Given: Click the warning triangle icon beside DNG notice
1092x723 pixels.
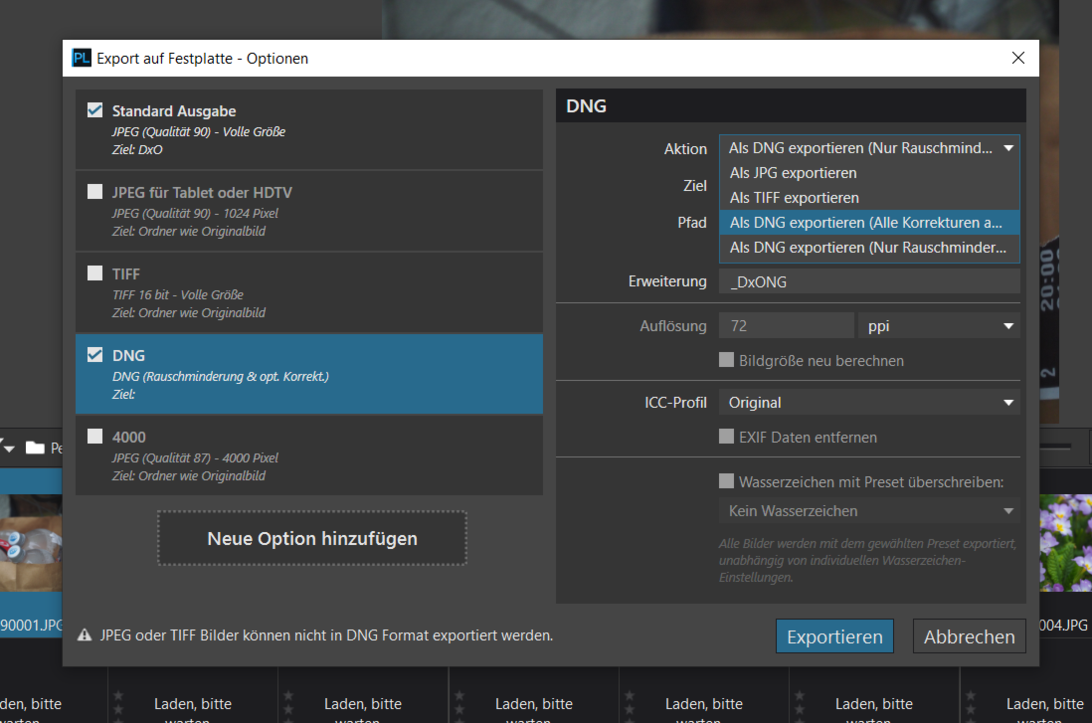Looking at the screenshot, I should coord(85,635).
